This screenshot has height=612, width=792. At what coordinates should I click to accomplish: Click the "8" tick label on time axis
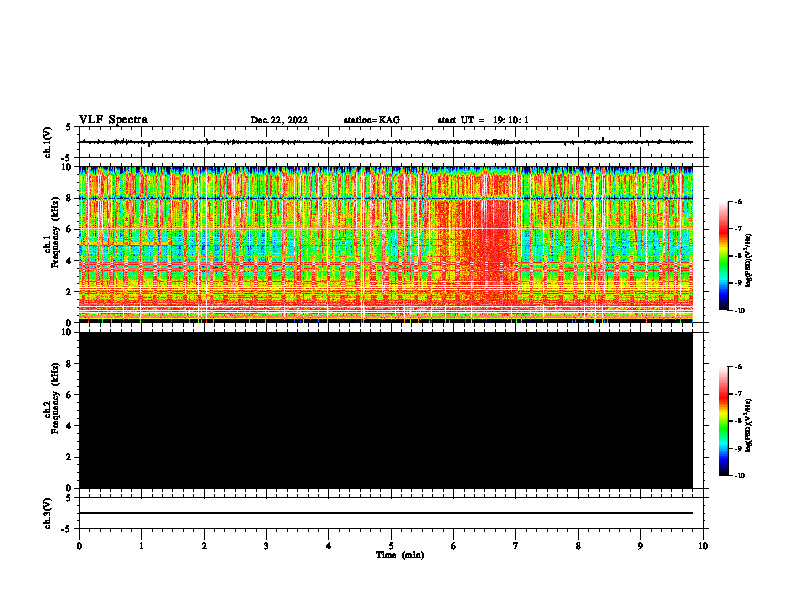578,546
